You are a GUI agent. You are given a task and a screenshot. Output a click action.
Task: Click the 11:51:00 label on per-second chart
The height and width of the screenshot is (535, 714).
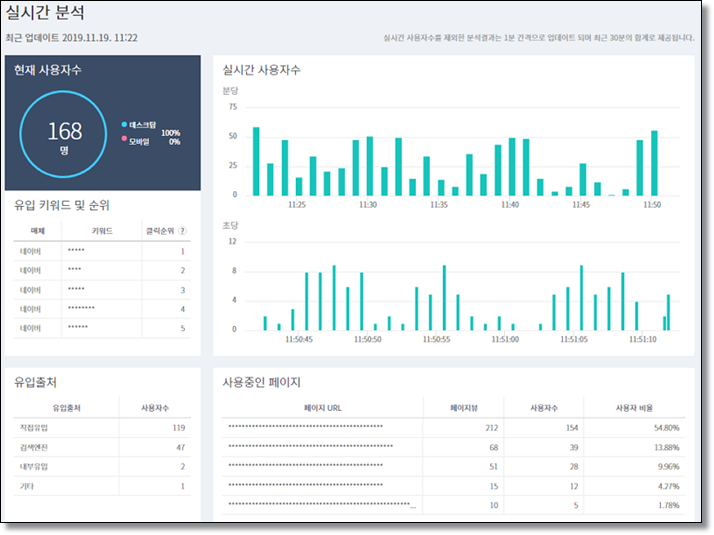point(505,340)
